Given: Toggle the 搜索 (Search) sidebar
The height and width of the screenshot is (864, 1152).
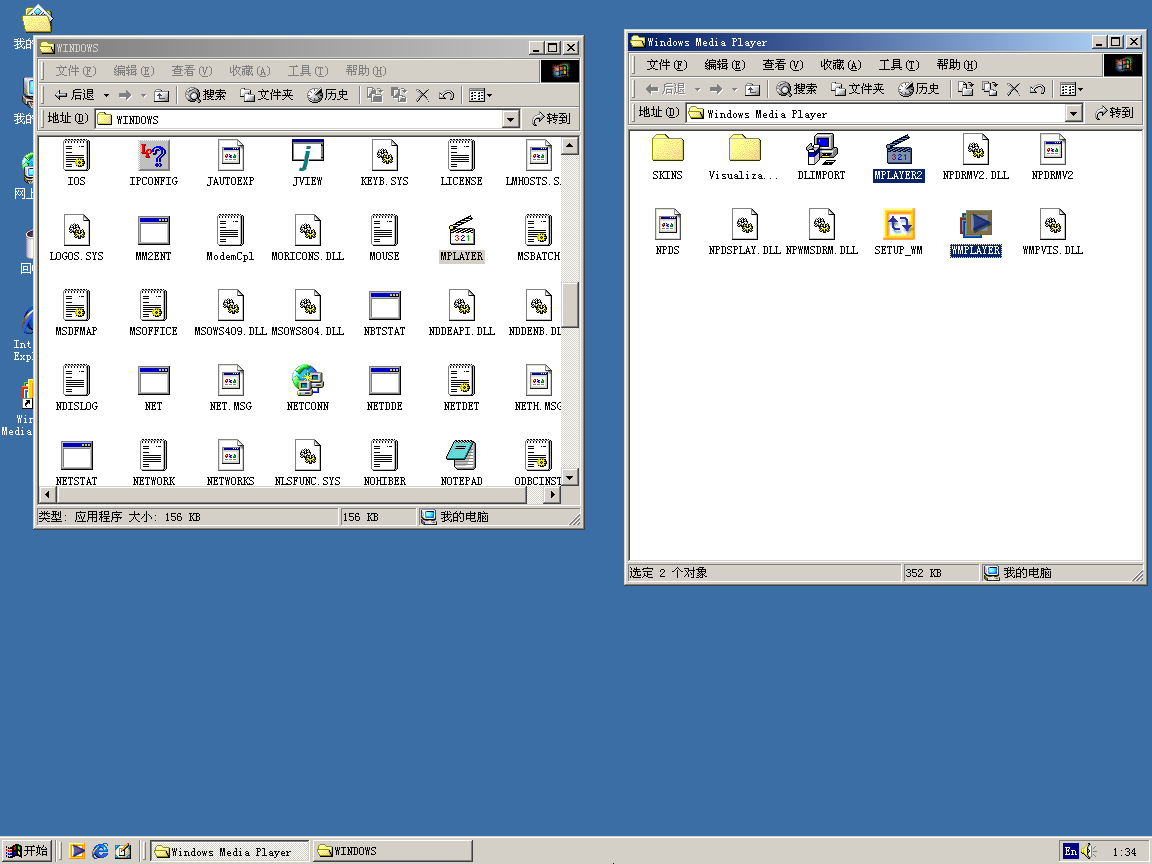Looking at the screenshot, I should tap(206, 95).
